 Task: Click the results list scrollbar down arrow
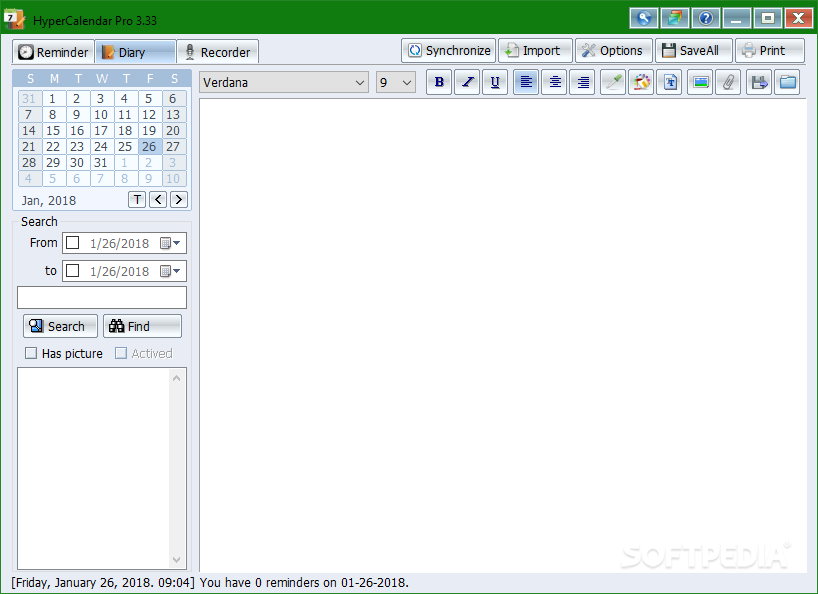[176, 560]
